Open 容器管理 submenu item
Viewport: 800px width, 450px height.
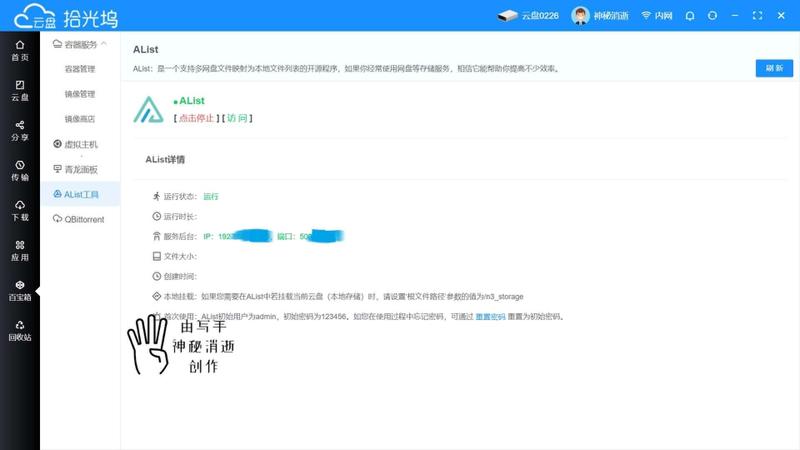[x=80, y=69]
